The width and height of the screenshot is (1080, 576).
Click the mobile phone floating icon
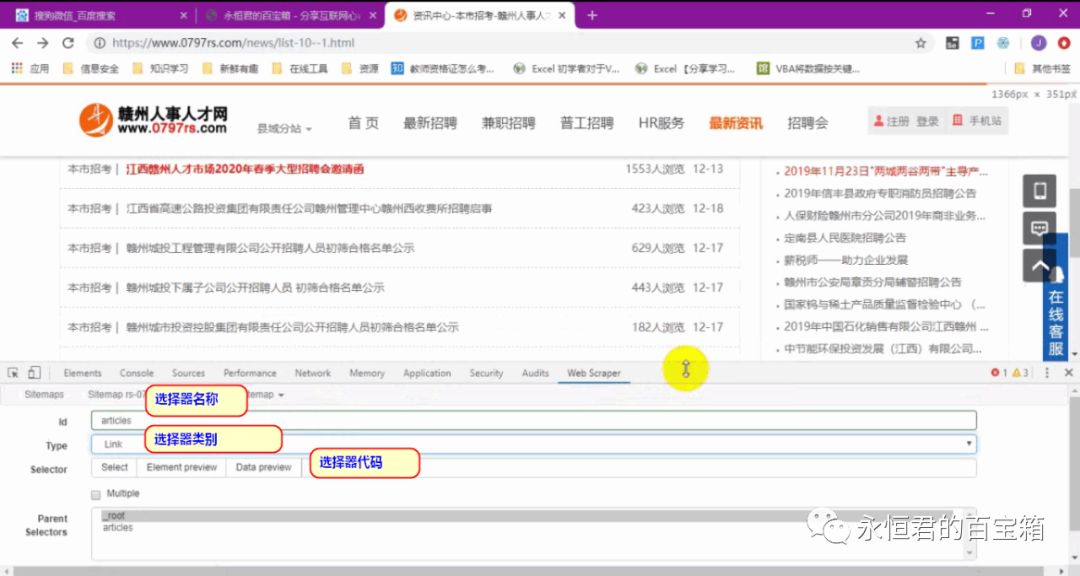coord(1039,191)
